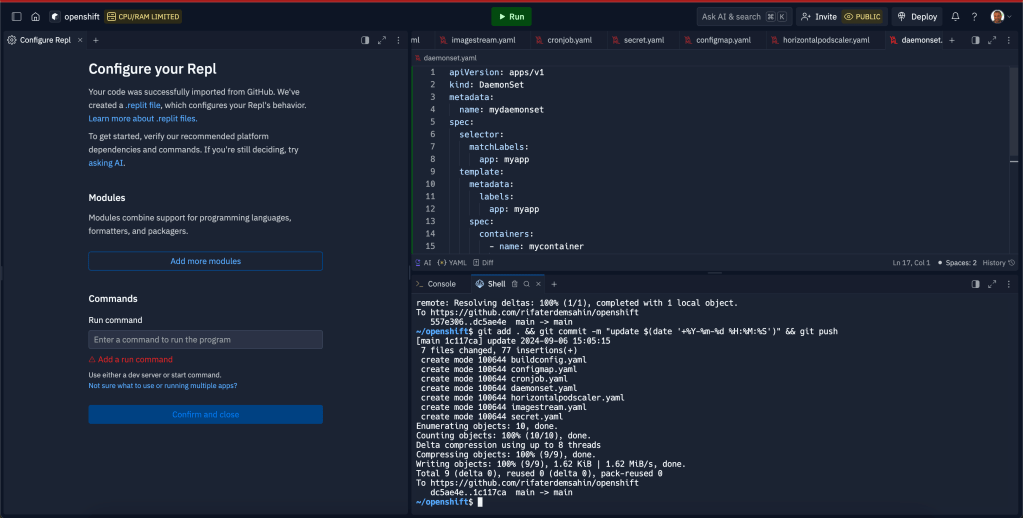The height and width of the screenshot is (518, 1023).
Task: Toggle the left sidebar panel icon
Action: tap(17, 17)
